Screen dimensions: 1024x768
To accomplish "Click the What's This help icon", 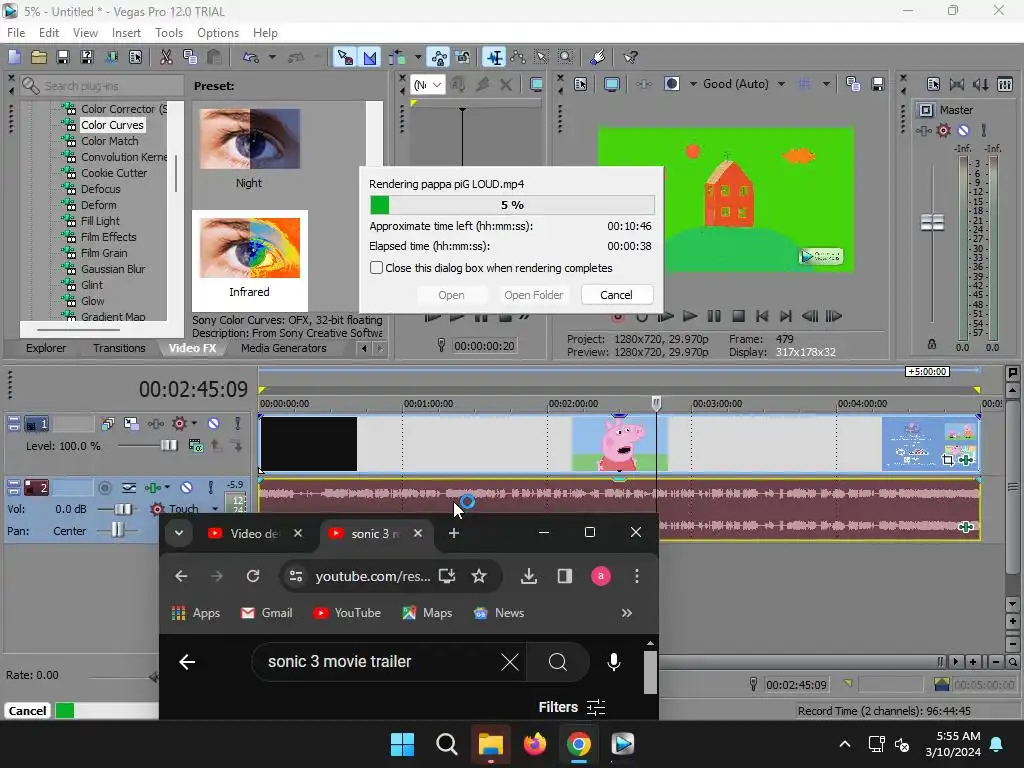I will tap(630, 57).
